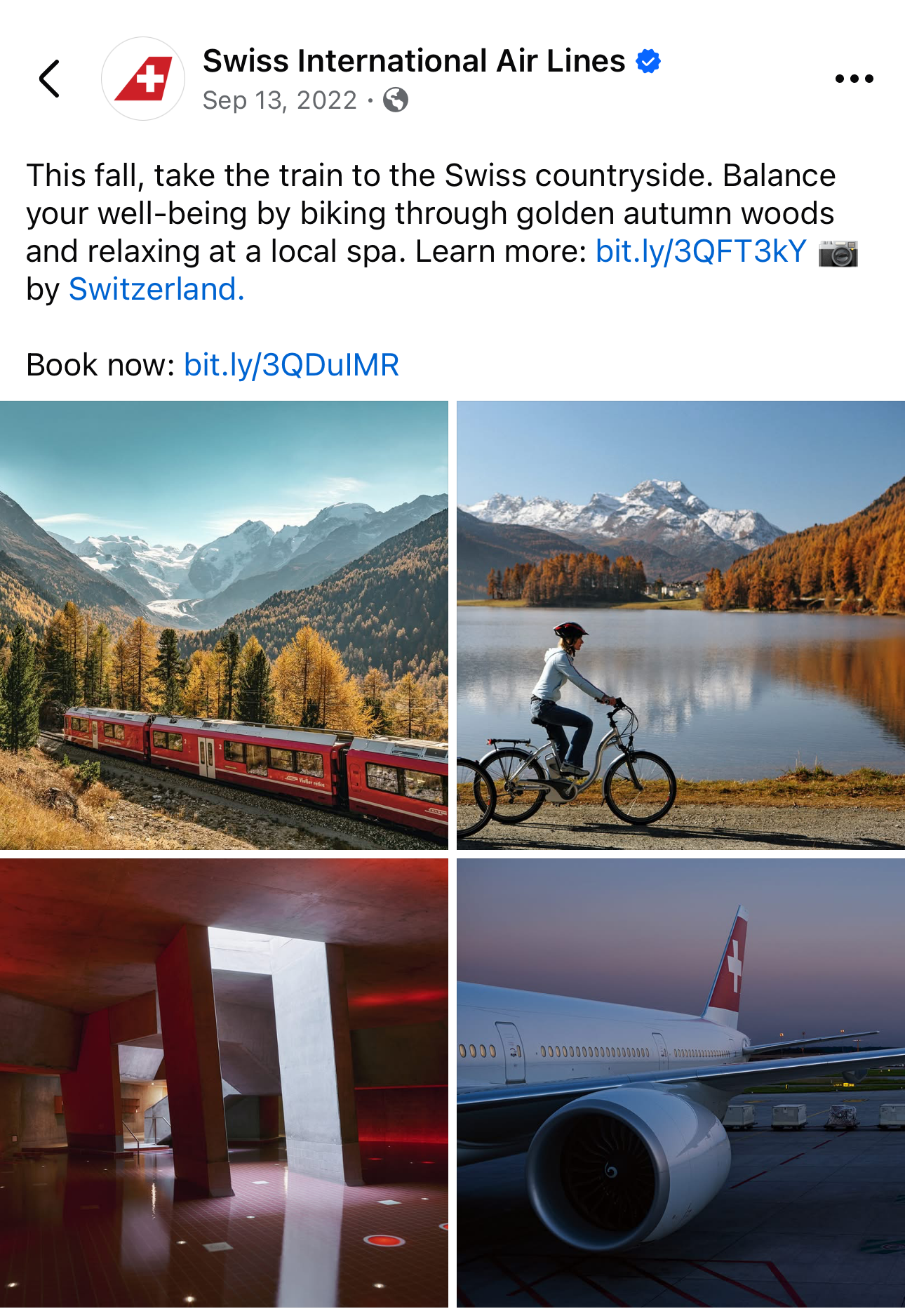
Task: Open the Swiss International Air Lines page name
Action: [x=414, y=61]
